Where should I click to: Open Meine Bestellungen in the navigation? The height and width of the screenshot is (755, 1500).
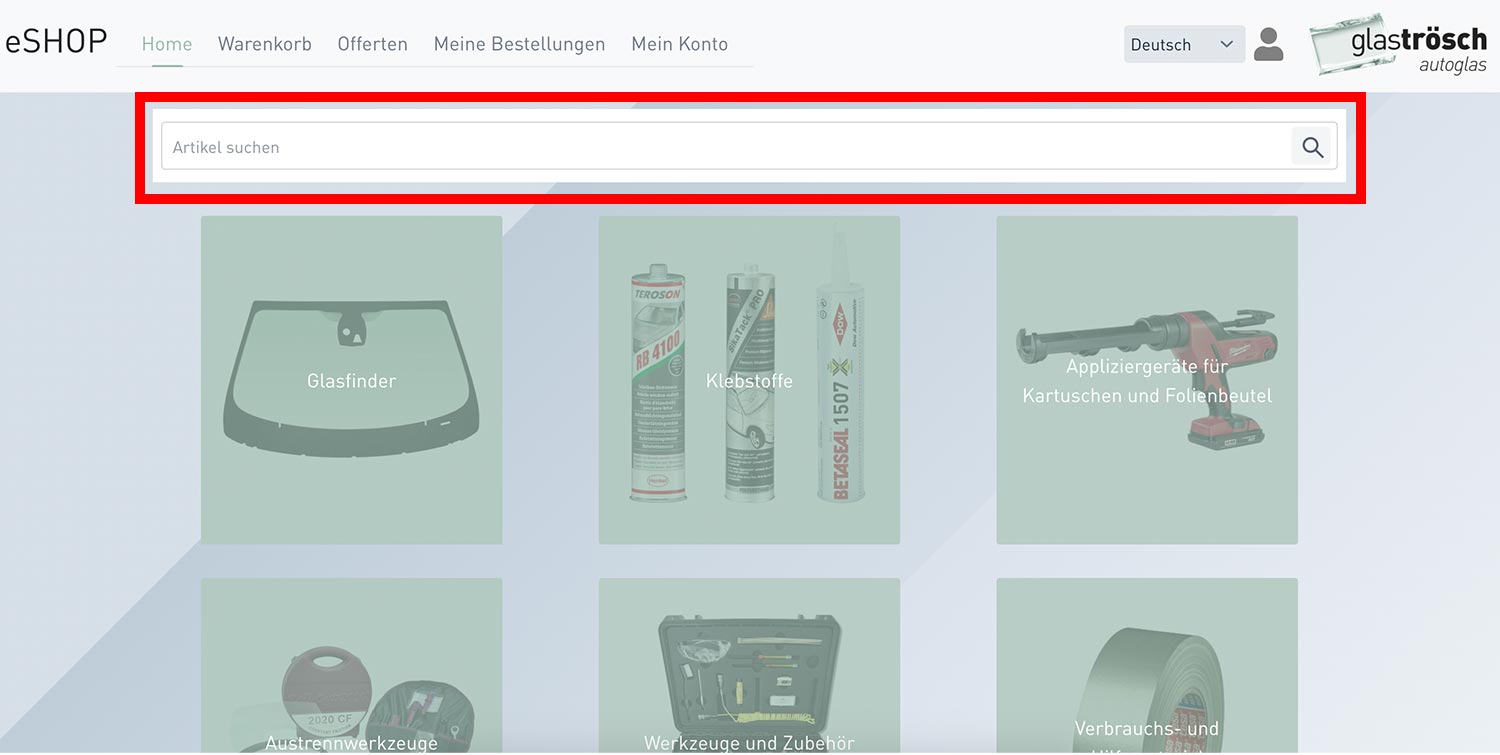tap(519, 44)
